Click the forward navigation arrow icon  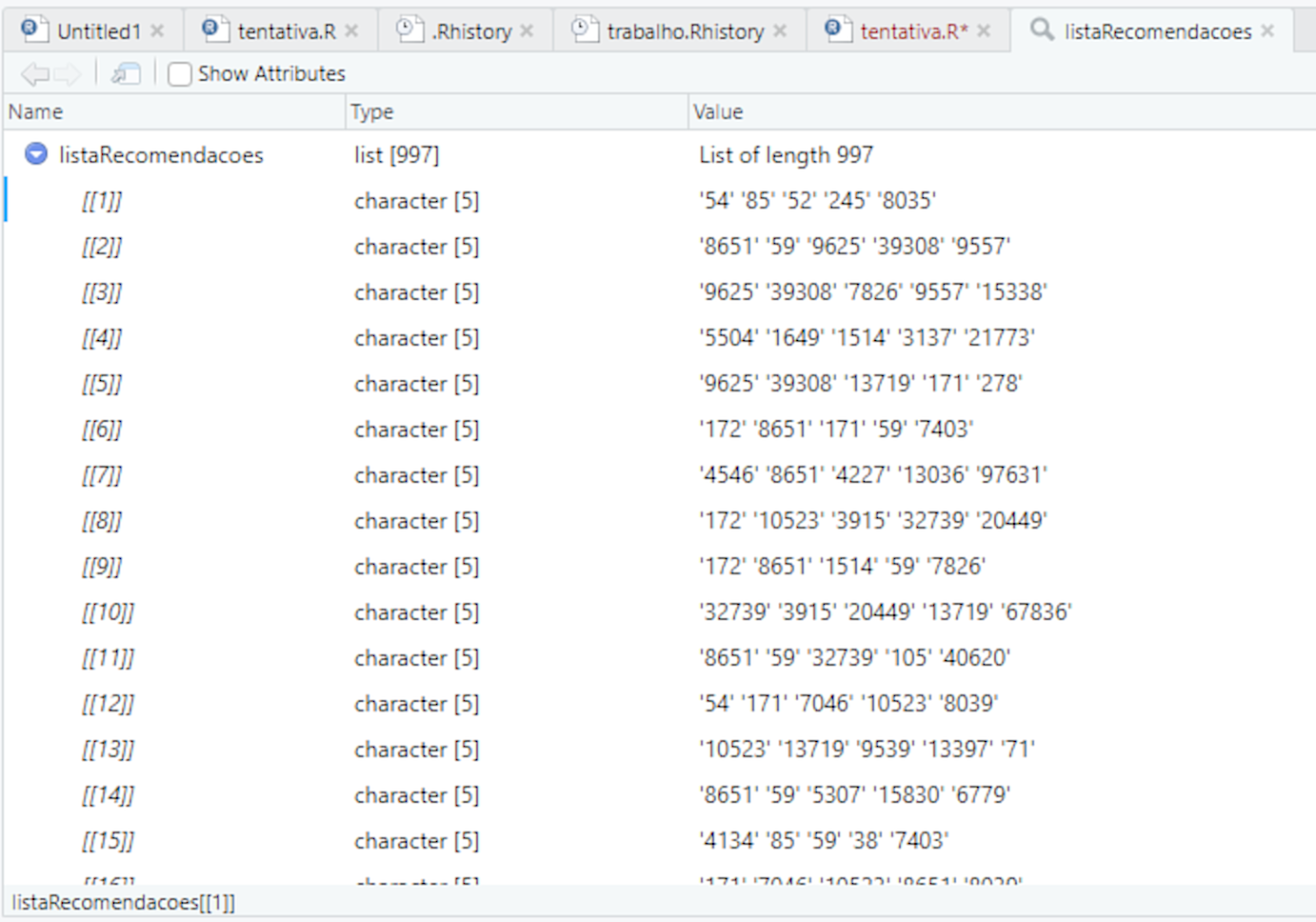[x=68, y=73]
